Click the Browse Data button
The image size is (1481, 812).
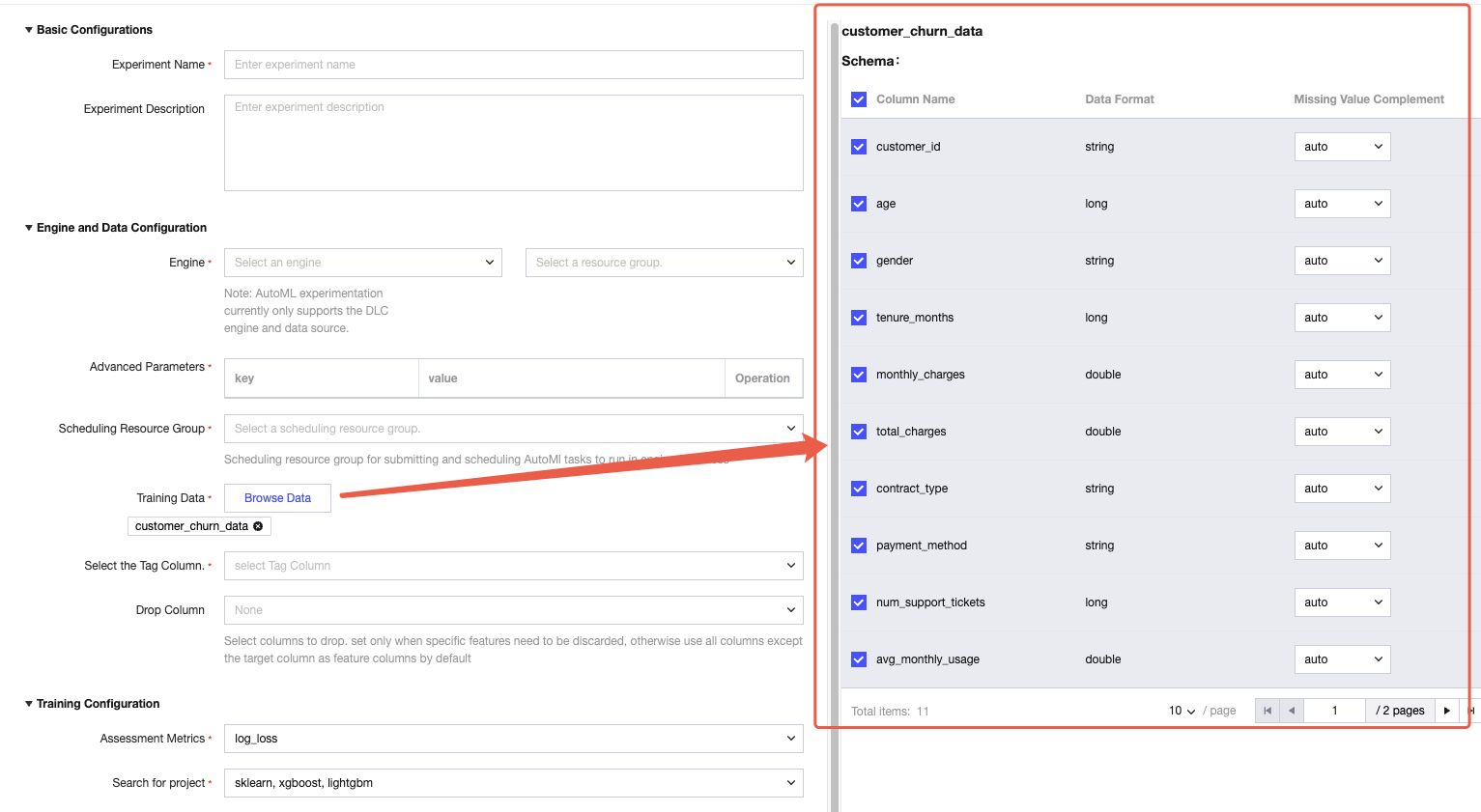click(x=277, y=498)
